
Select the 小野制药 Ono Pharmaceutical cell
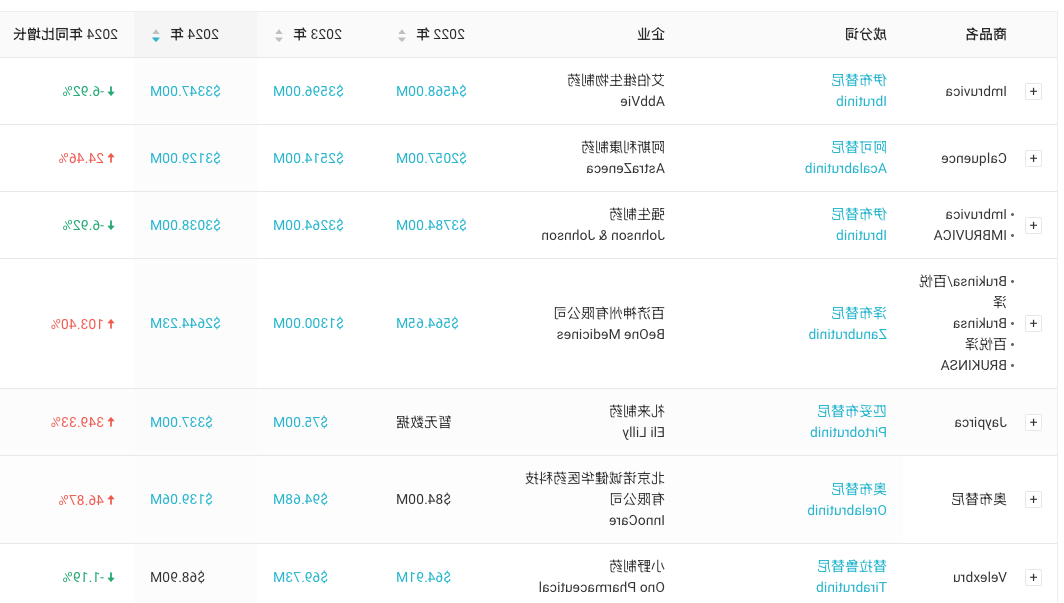click(602, 577)
